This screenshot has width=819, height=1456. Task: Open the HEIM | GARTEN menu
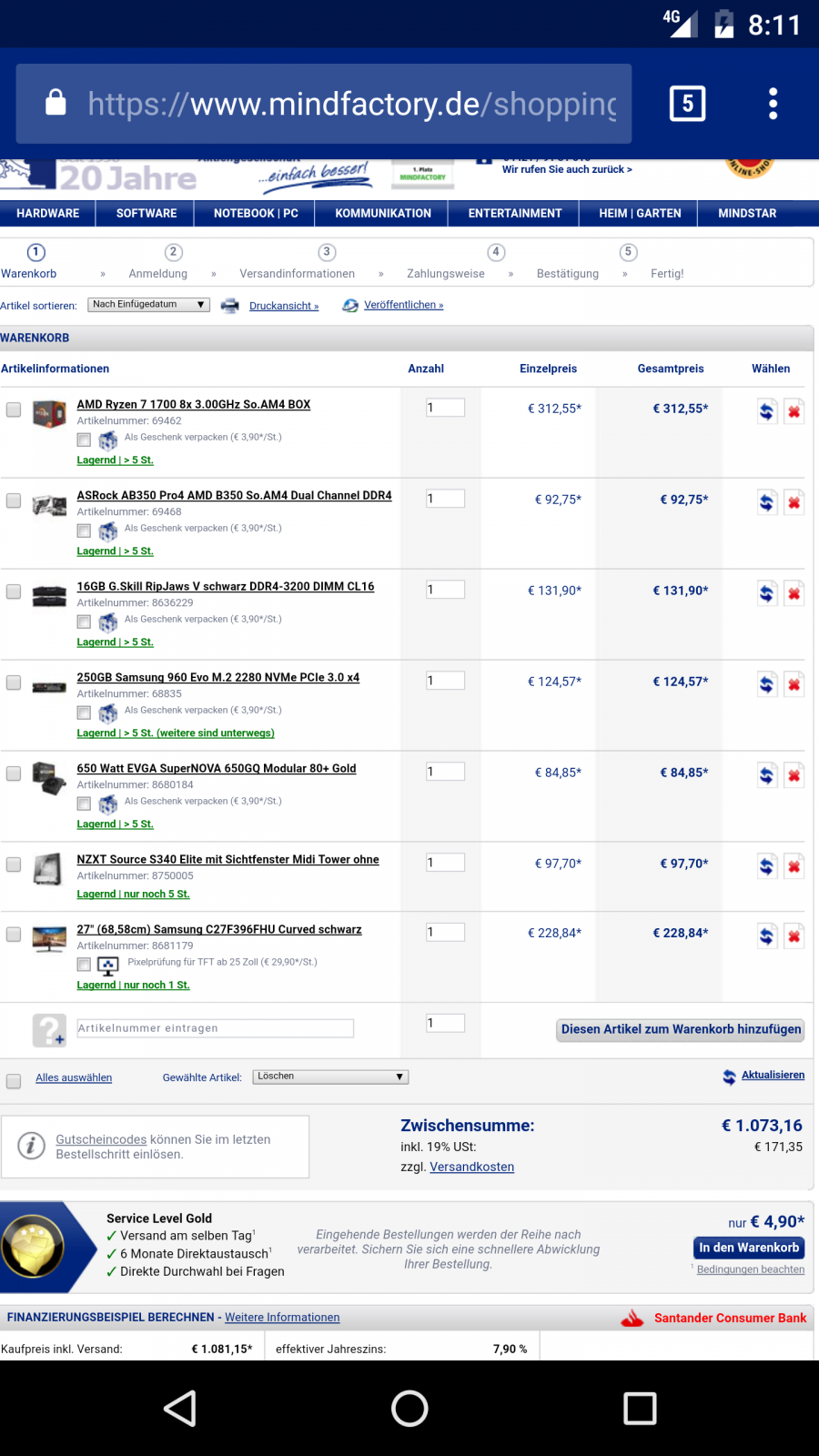(x=640, y=213)
